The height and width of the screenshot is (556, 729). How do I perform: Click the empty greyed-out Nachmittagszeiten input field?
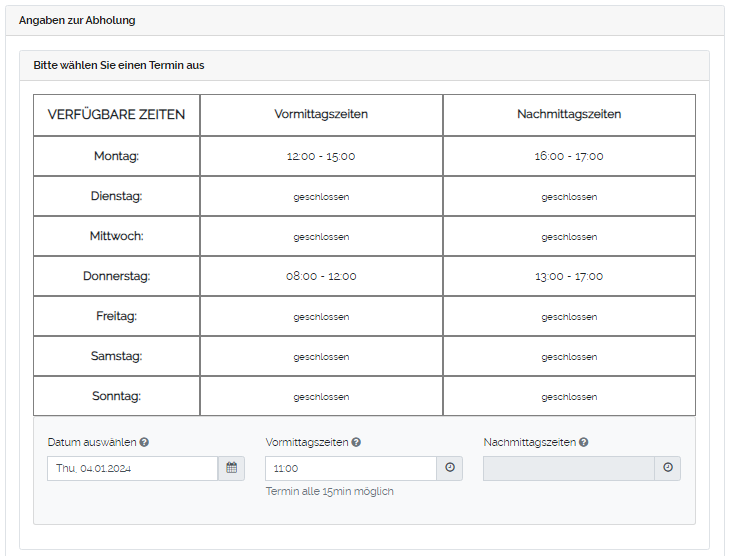[x=568, y=468]
